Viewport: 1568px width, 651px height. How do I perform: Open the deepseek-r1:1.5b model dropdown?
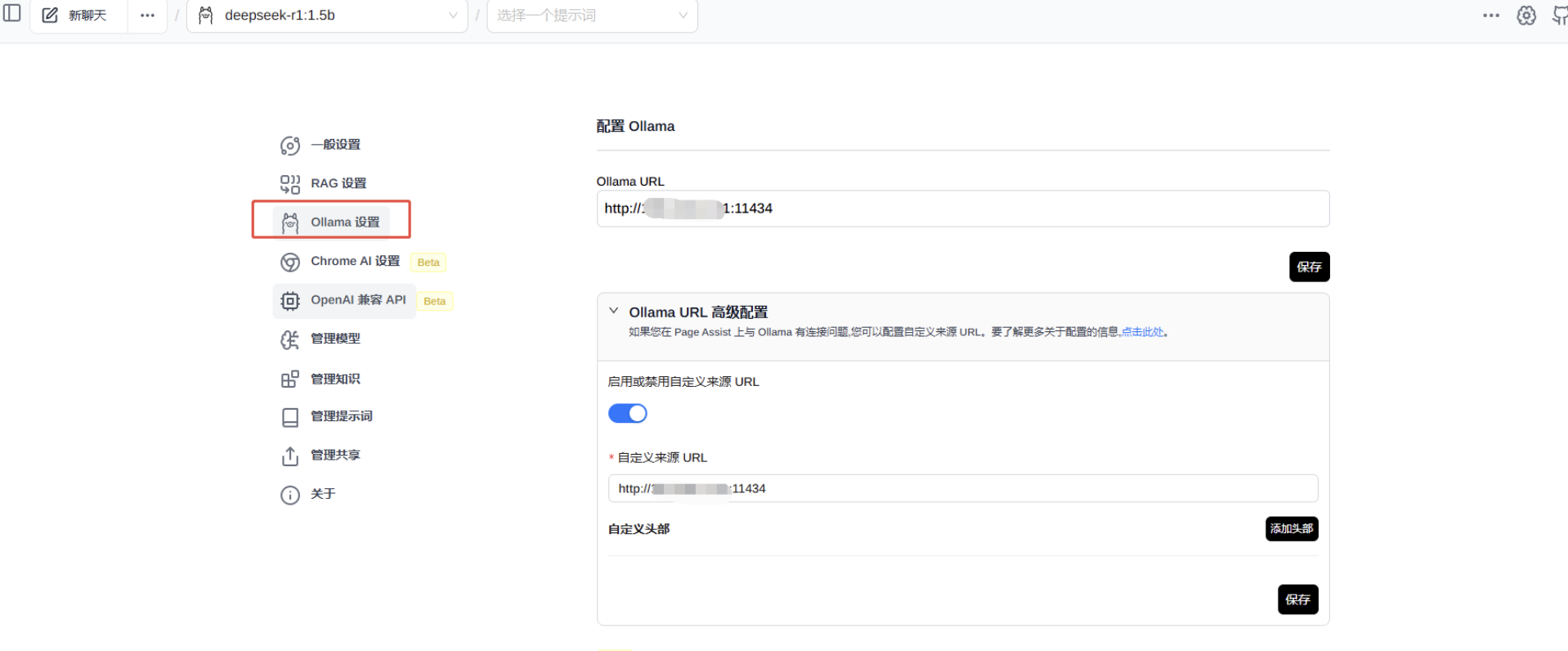327,16
